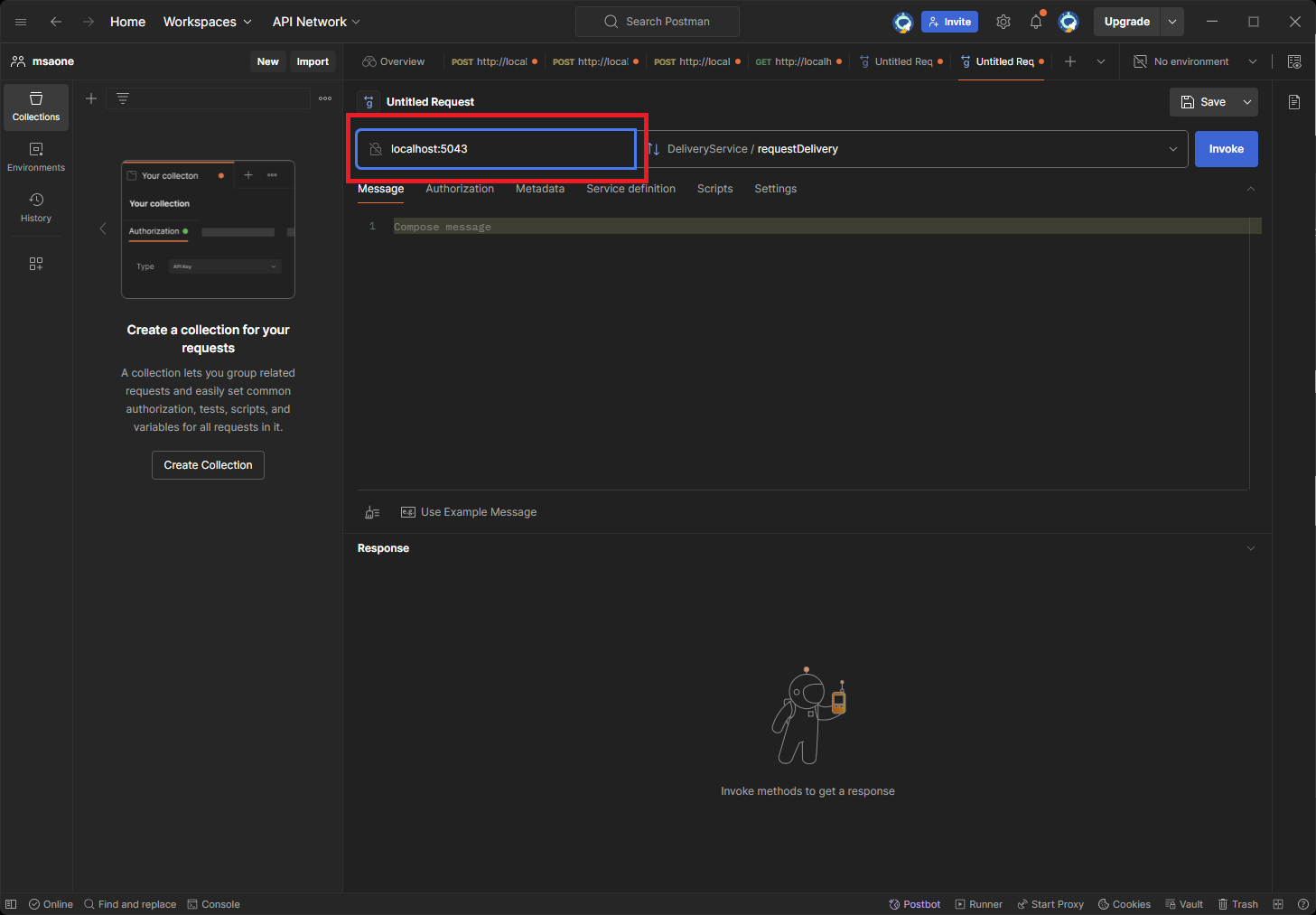Click the previous-slide chevron beside the illustration
The image size is (1316, 915).
coord(103,229)
